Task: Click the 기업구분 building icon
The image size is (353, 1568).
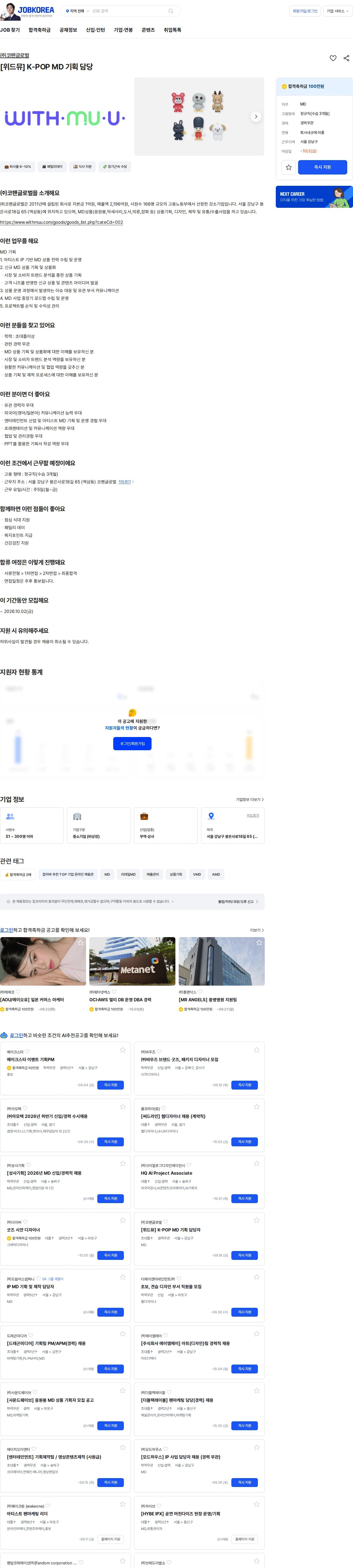Action: point(77,817)
